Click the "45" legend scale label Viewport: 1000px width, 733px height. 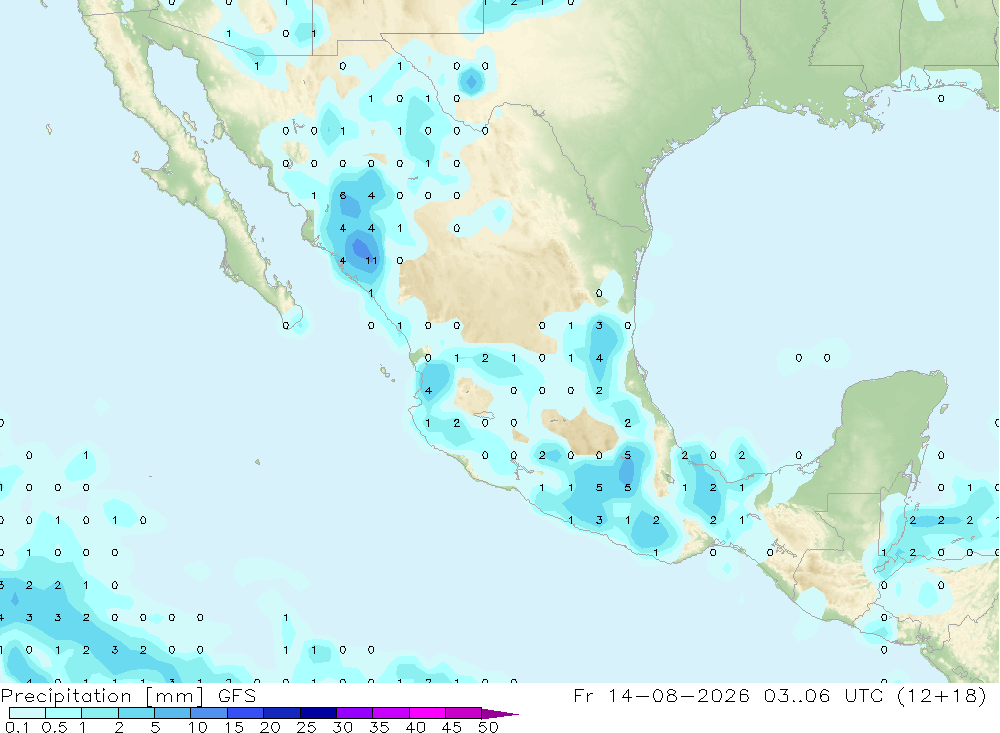[x=452, y=727]
